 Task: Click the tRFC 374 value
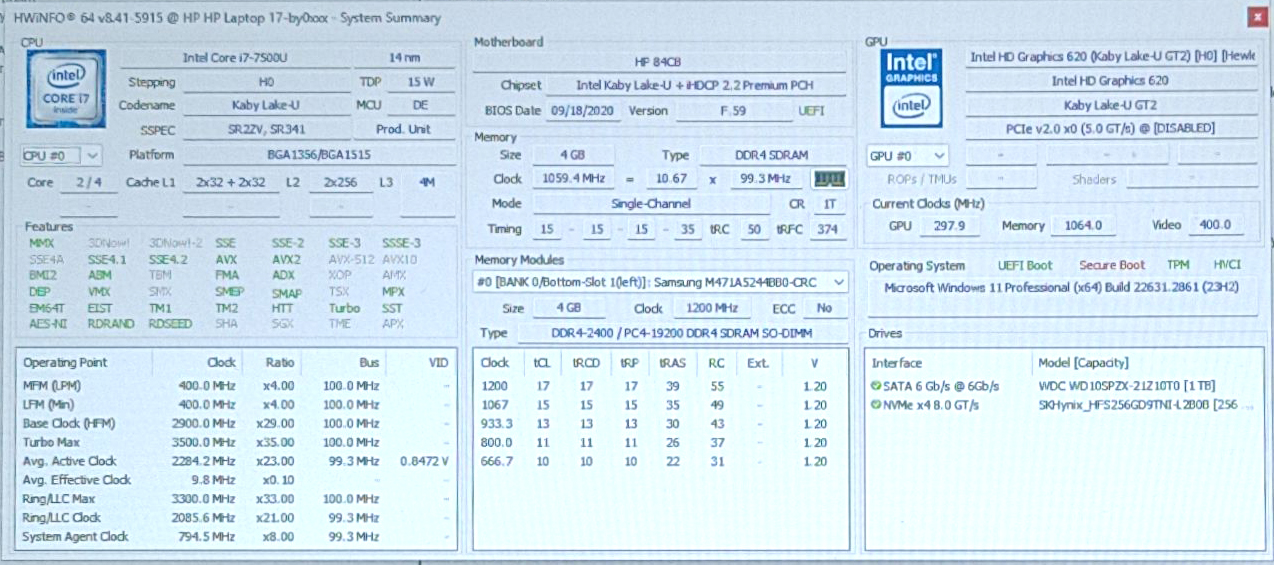[827, 229]
